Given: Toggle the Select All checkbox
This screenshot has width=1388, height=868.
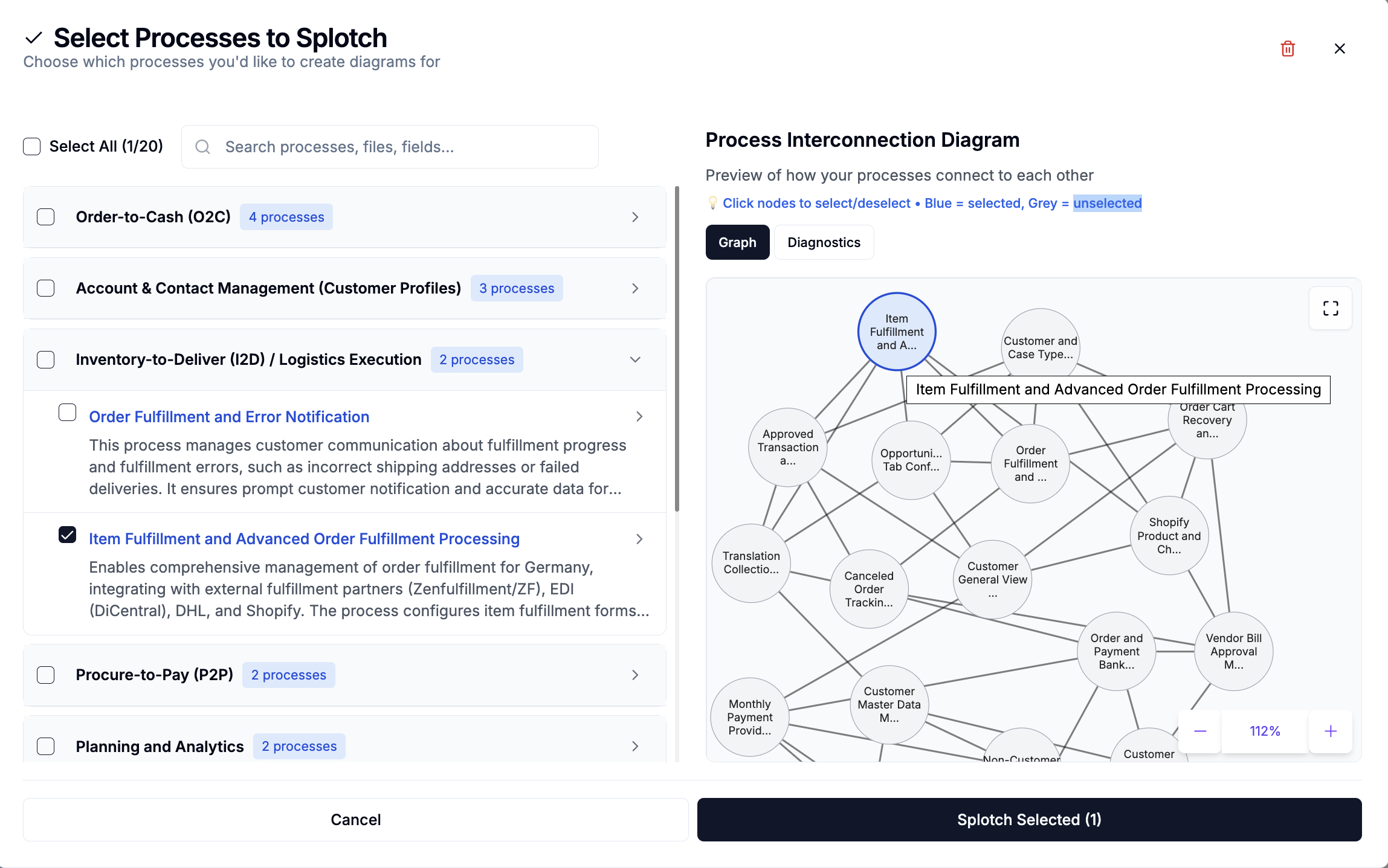Looking at the screenshot, I should (x=32, y=146).
